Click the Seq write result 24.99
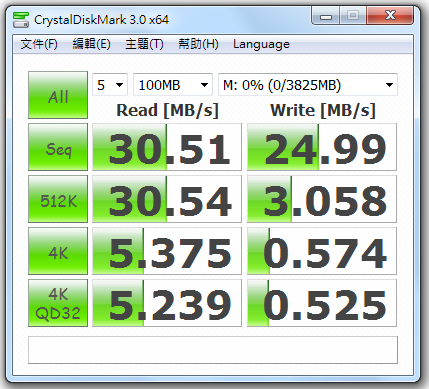The height and width of the screenshot is (389, 429). [x=322, y=147]
